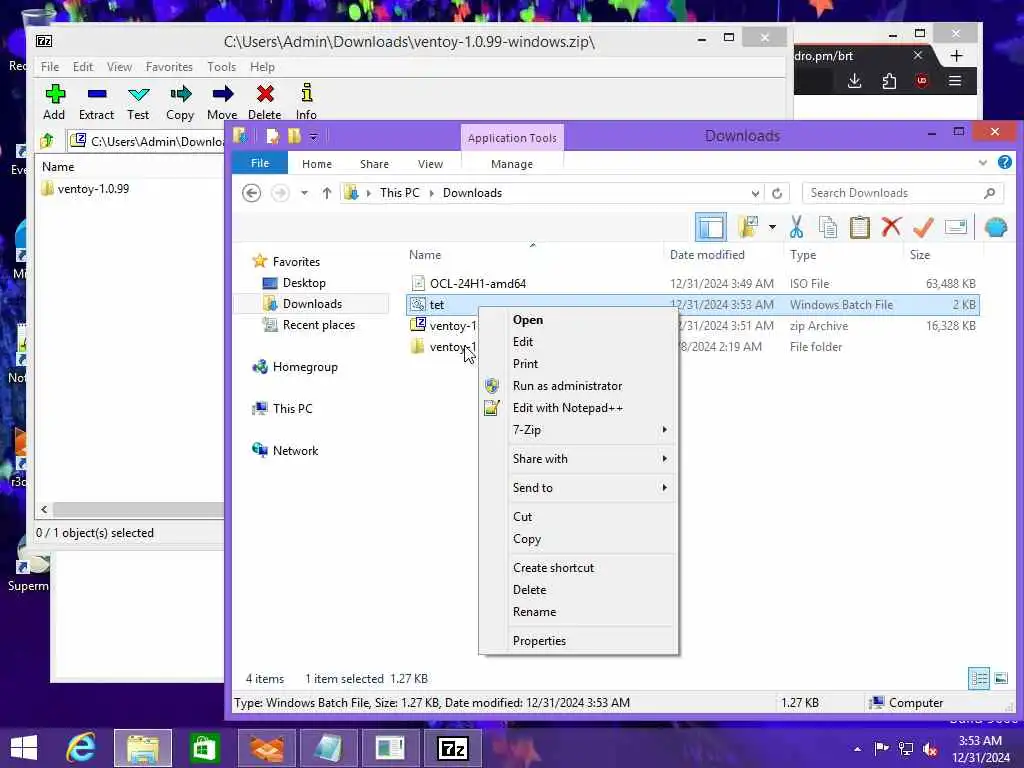Image resolution: width=1024 pixels, height=768 pixels.
Task: Choose Properties in context menu
Action: (x=594, y=641)
